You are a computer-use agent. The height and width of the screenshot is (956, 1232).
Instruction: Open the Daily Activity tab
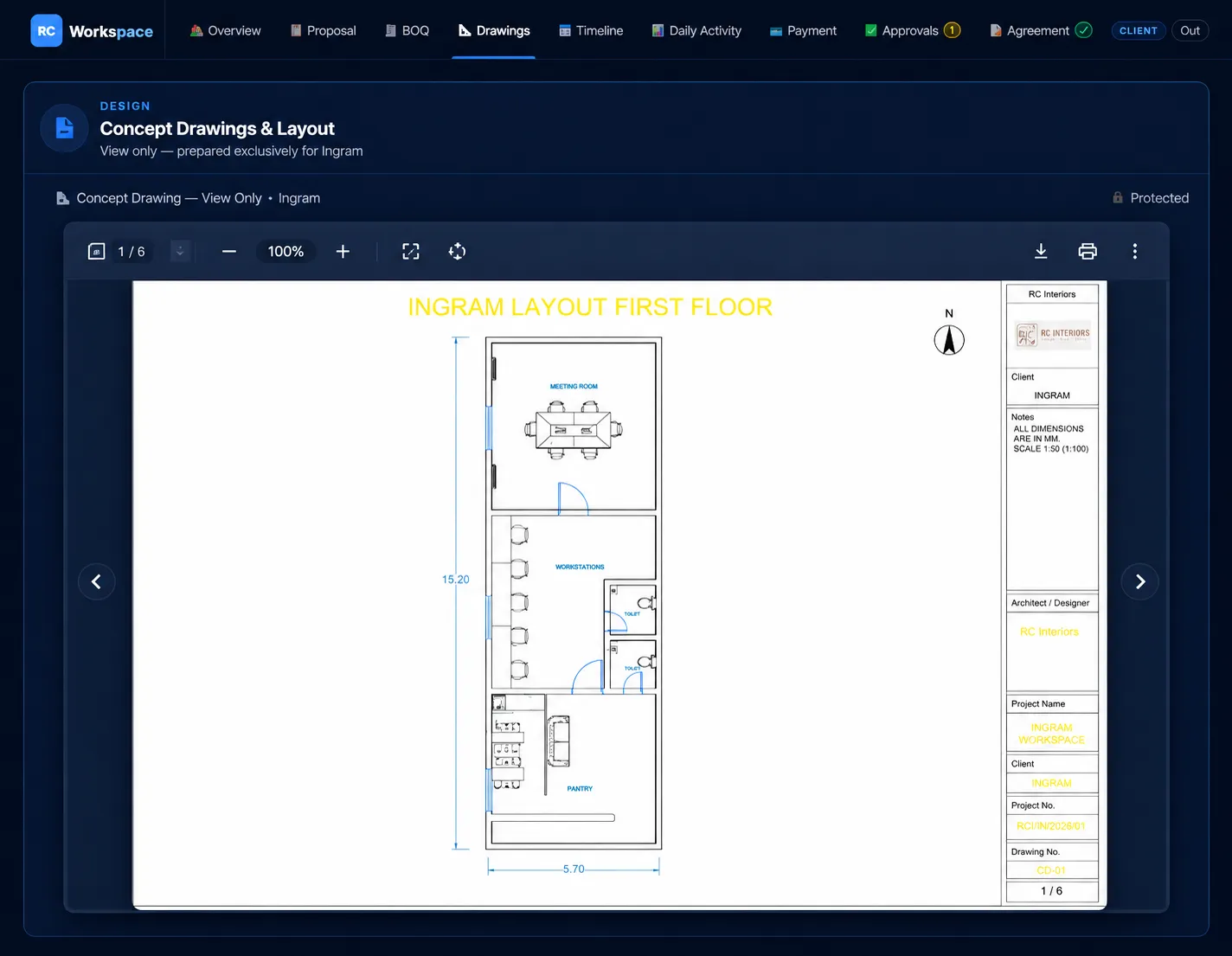[696, 30]
